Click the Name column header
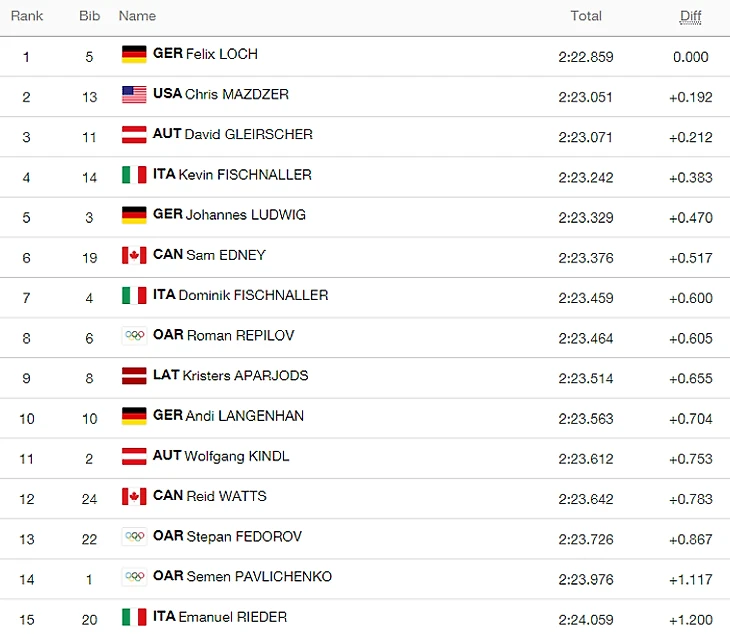The height and width of the screenshot is (638, 730). 137,16
